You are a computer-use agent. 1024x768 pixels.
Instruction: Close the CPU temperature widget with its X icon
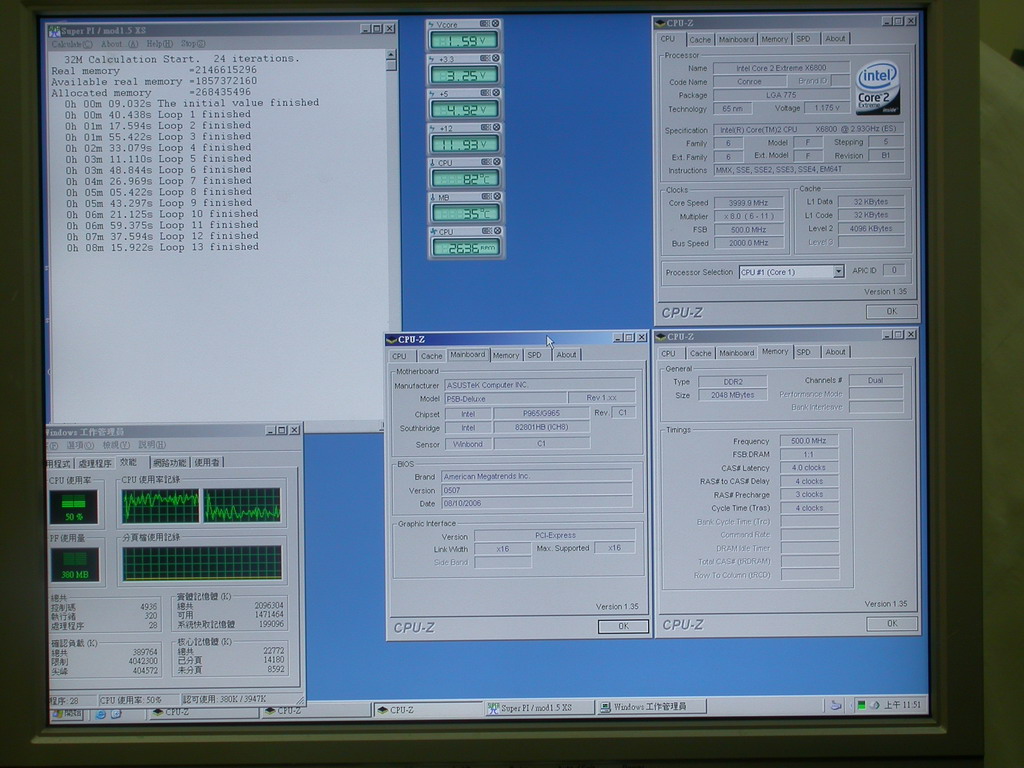(x=496, y=162)
